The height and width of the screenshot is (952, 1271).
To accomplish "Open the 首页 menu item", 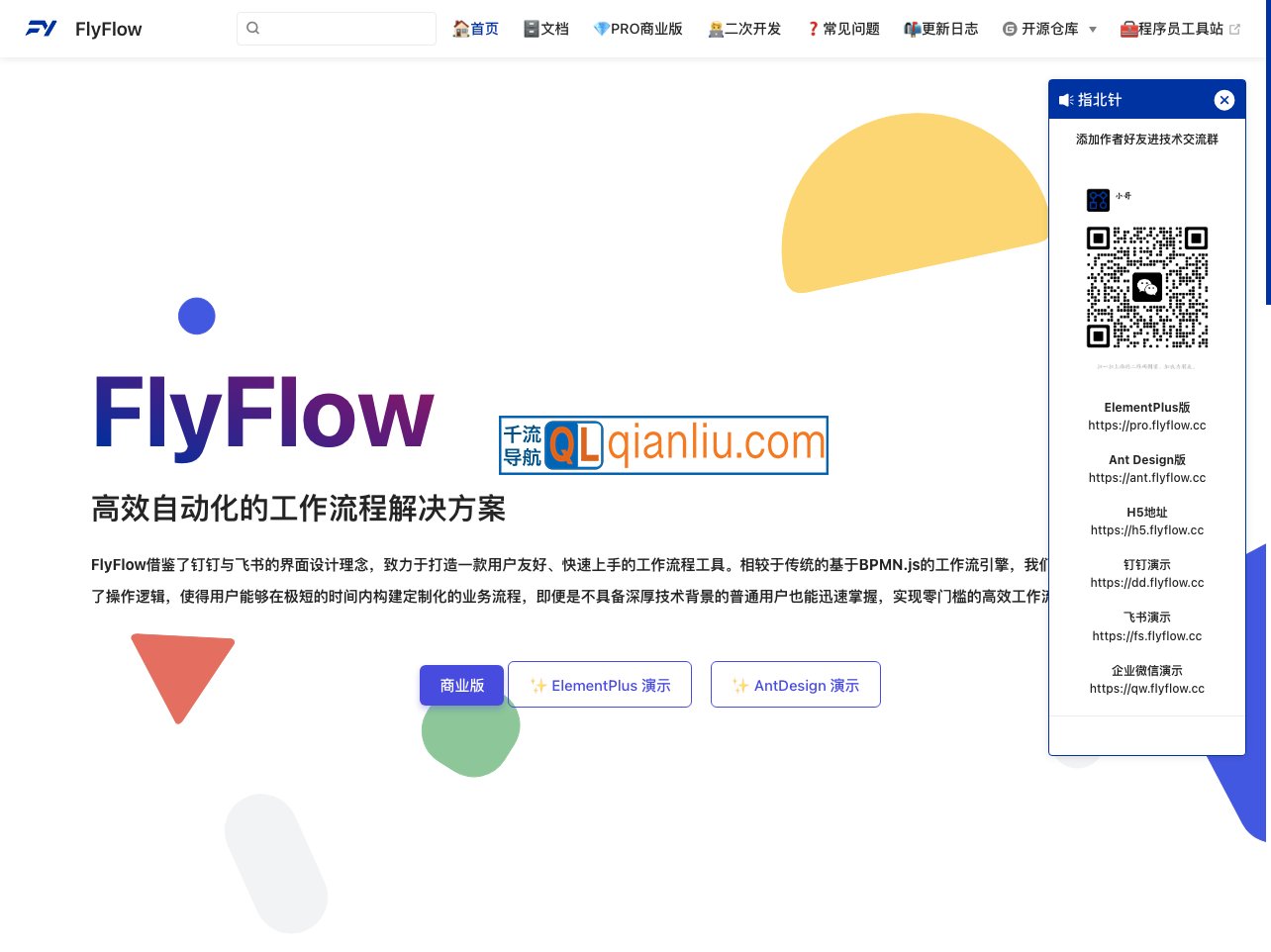I will point(483,29).
